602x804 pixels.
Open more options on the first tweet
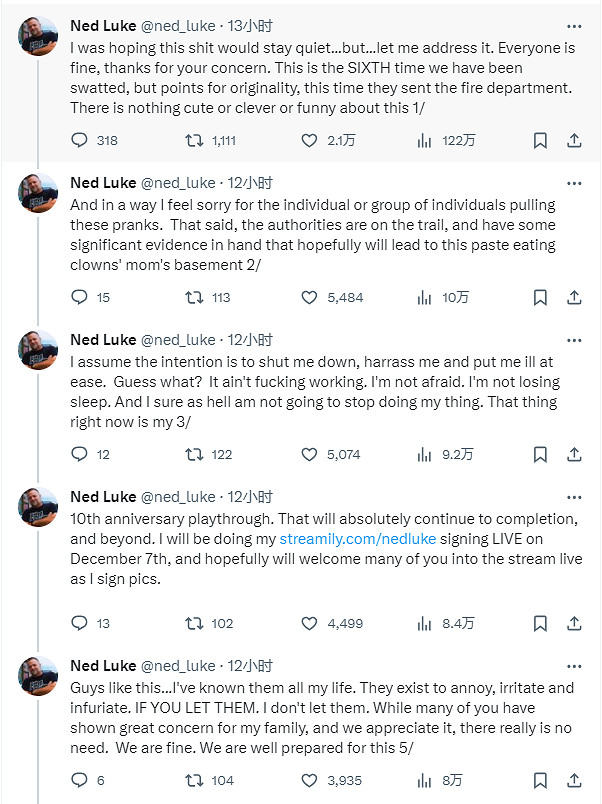click(x=573, y=26)
